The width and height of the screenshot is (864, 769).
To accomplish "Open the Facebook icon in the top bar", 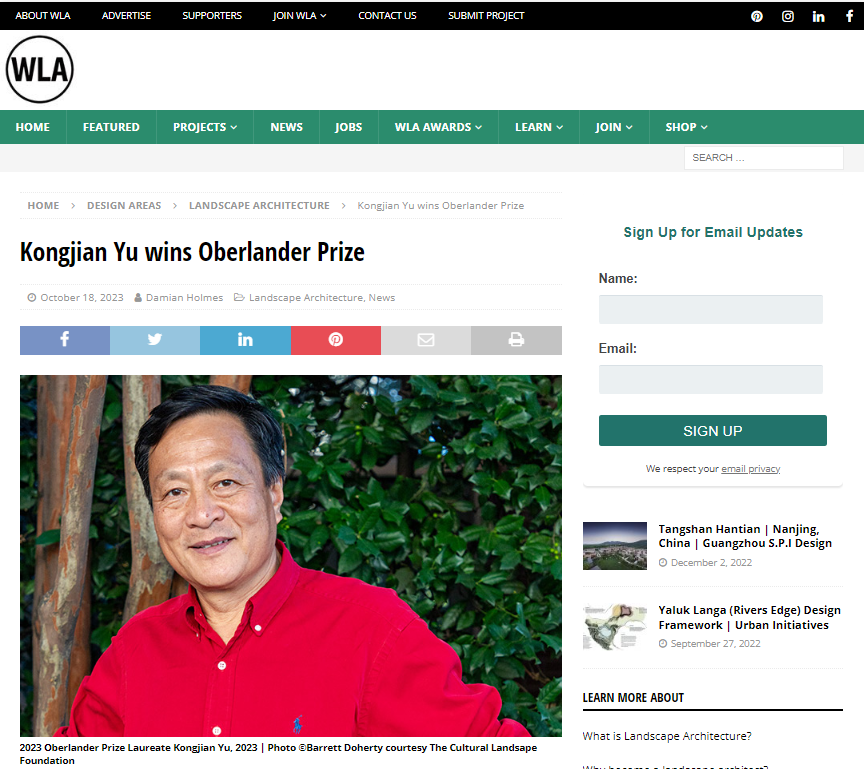I will coord(849,15).
